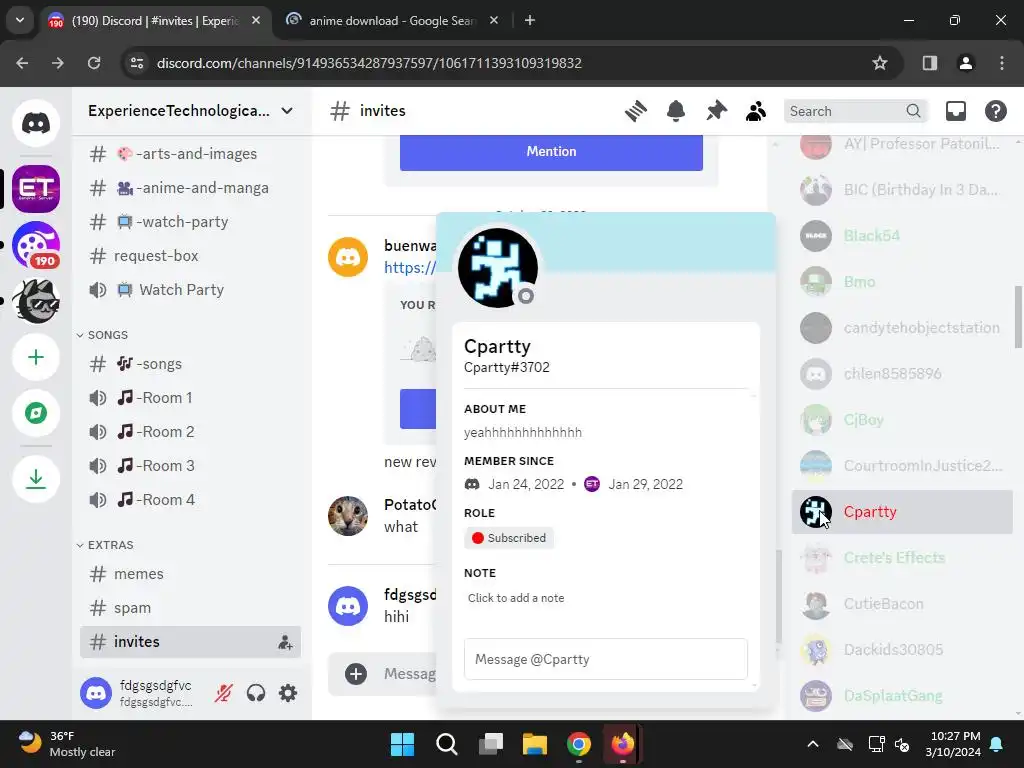
Task: Open the Threads icon in channel header
Action: [x=635, y=111]
